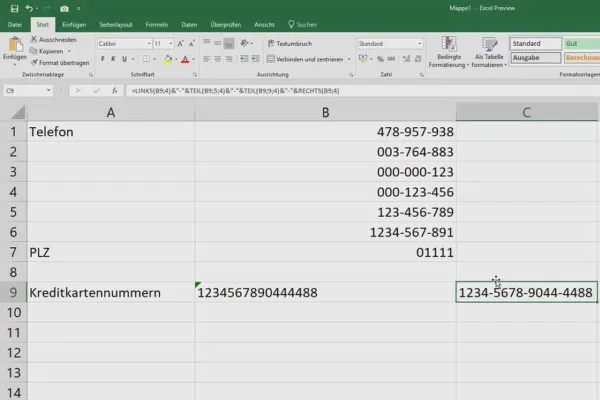Viewport: 600px width, 400px height.
Task: Click the thousands separator 000 icon
Action: (x=391, y=59)
